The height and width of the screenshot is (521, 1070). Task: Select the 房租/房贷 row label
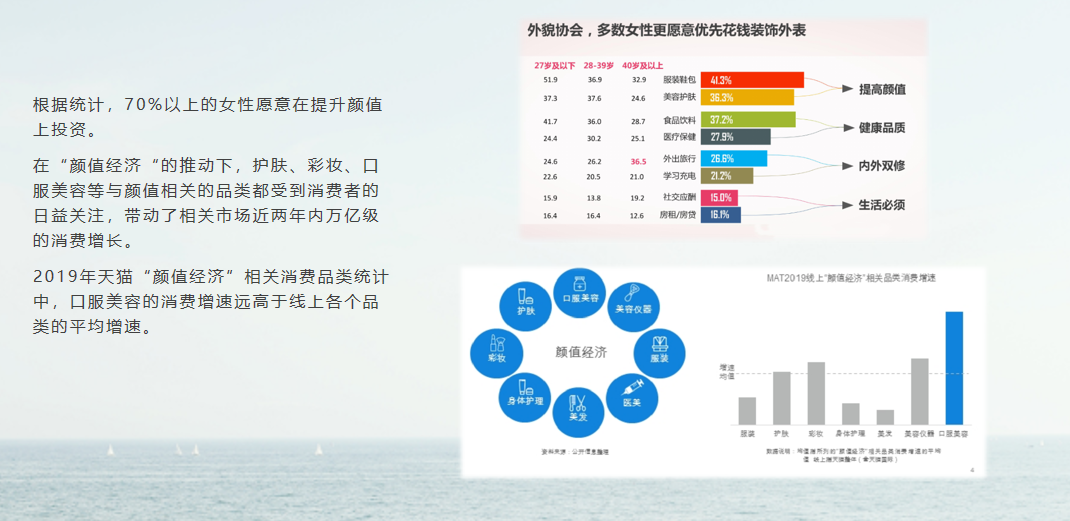coord(678,216)
